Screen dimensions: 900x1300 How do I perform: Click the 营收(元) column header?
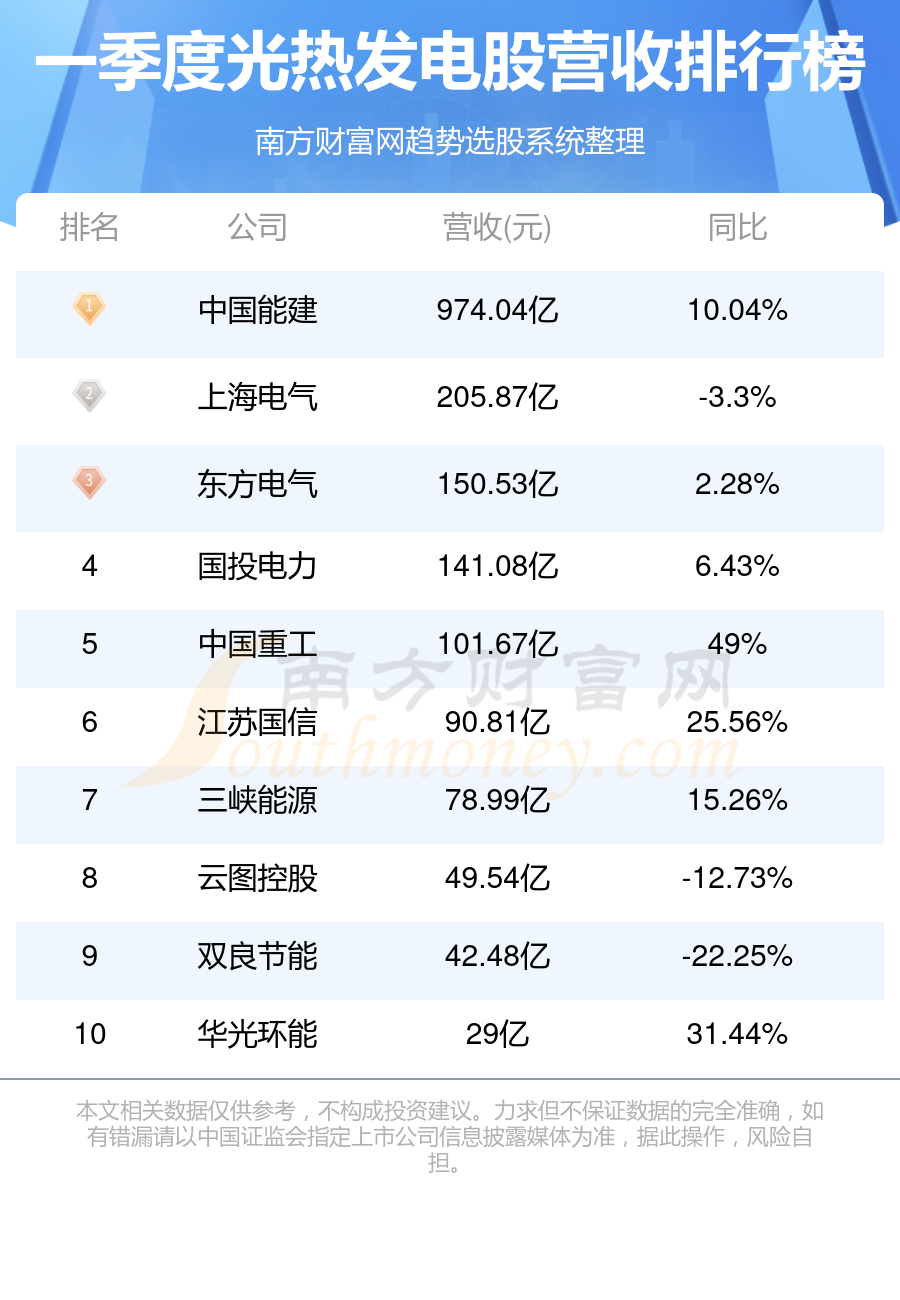pyautogui.click(x=497, y=228)
